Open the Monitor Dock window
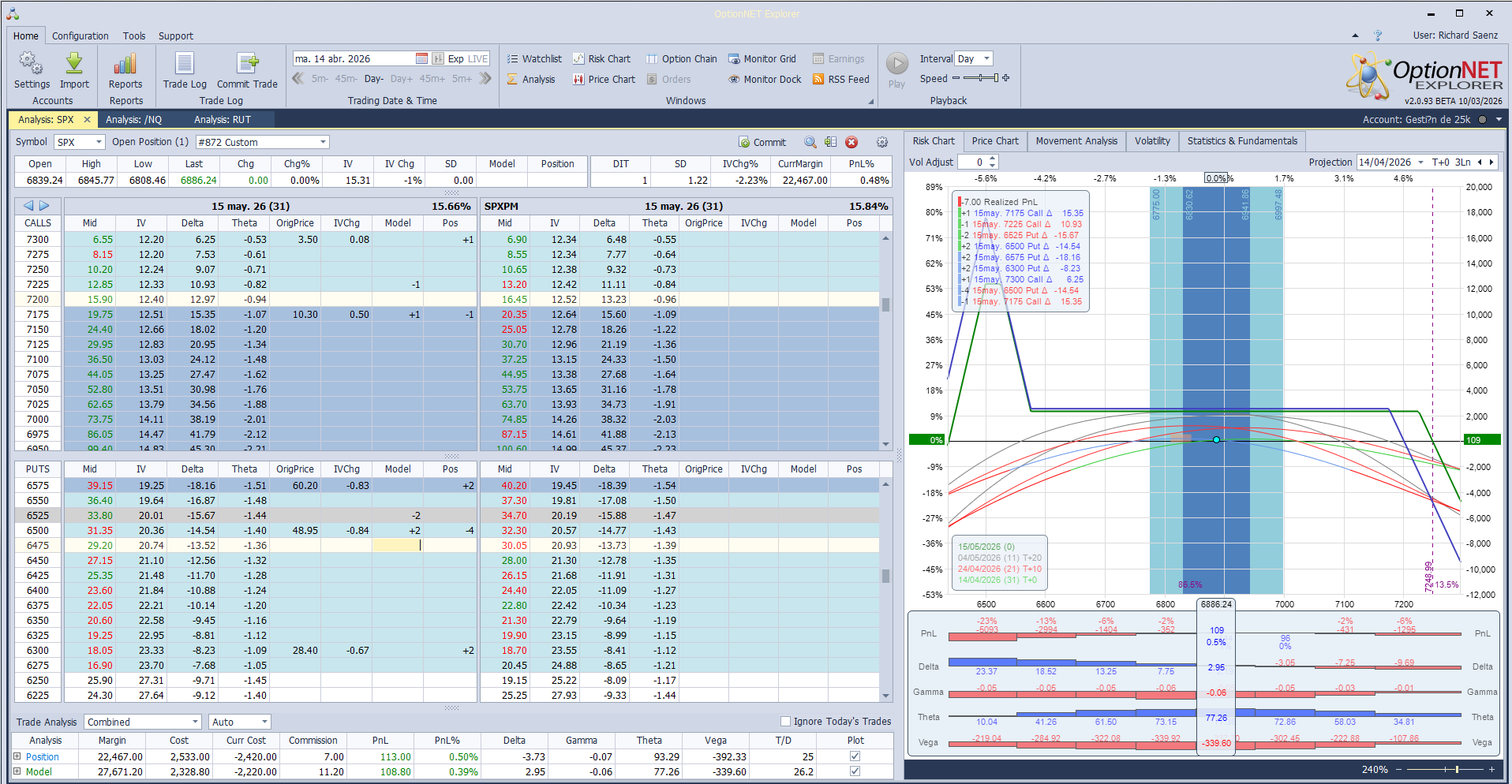This screenshot has height=784, width=1512. click(765, 80)
